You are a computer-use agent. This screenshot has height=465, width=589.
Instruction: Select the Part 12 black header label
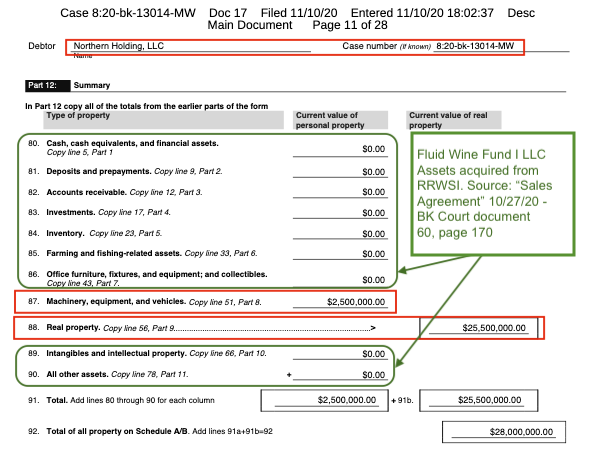47,86
